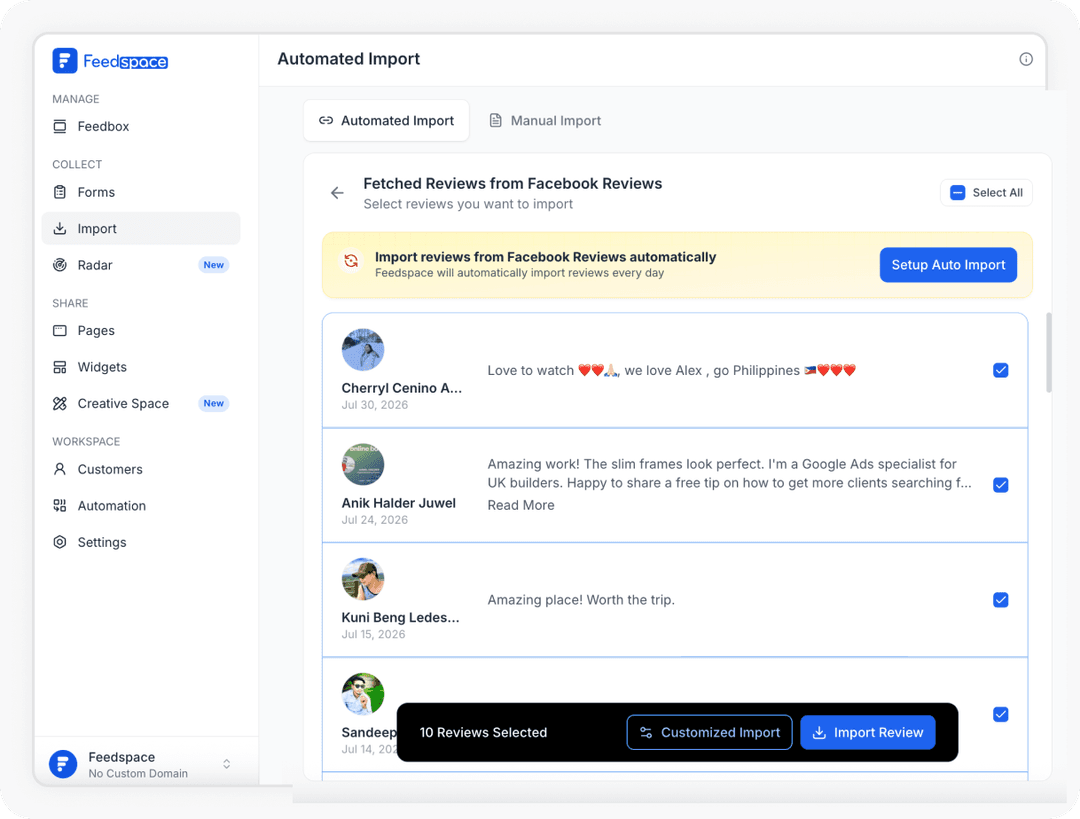Click the document icon on Manual Import tab
The width and height of the screenshot is (1080, 819).
[x=495, y=121]
